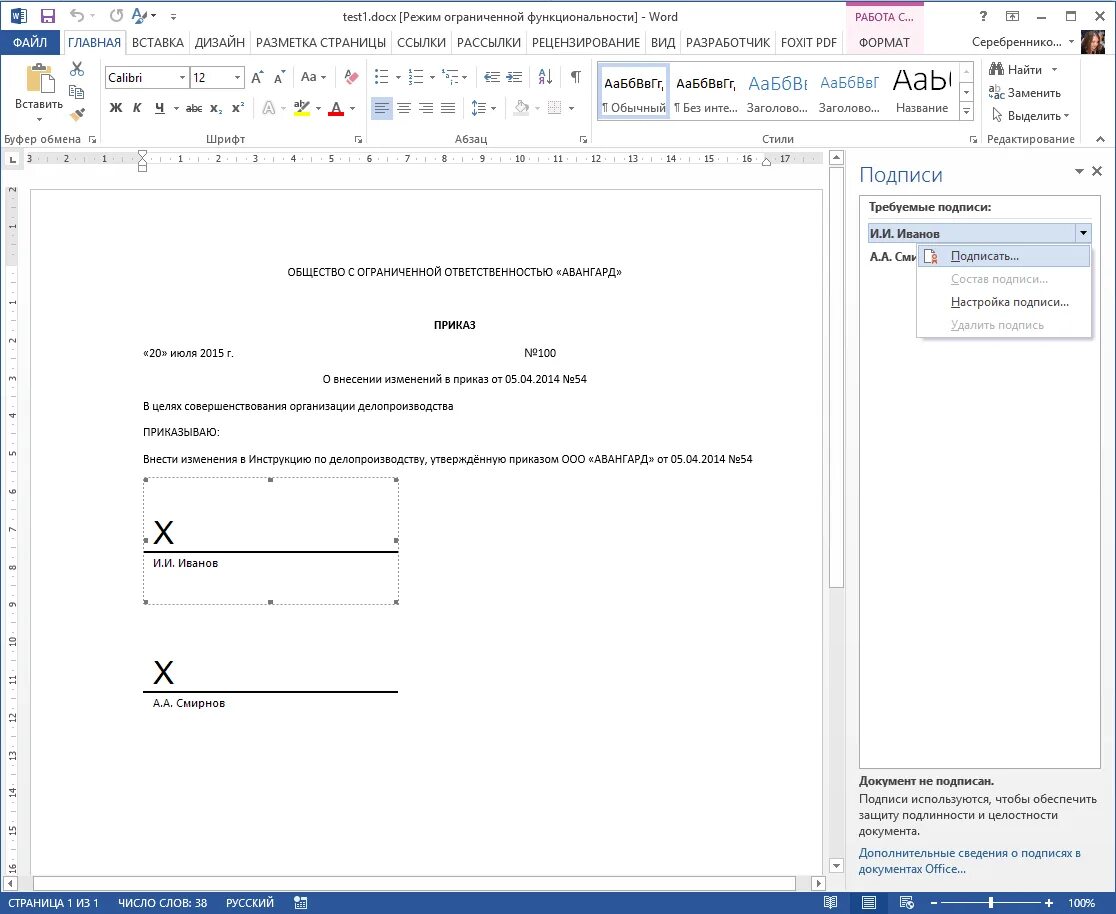The width and height of the screenshot is (1116, 914).
Task: Click the Copy icon in clipboard group
Action: coord(77,91)
